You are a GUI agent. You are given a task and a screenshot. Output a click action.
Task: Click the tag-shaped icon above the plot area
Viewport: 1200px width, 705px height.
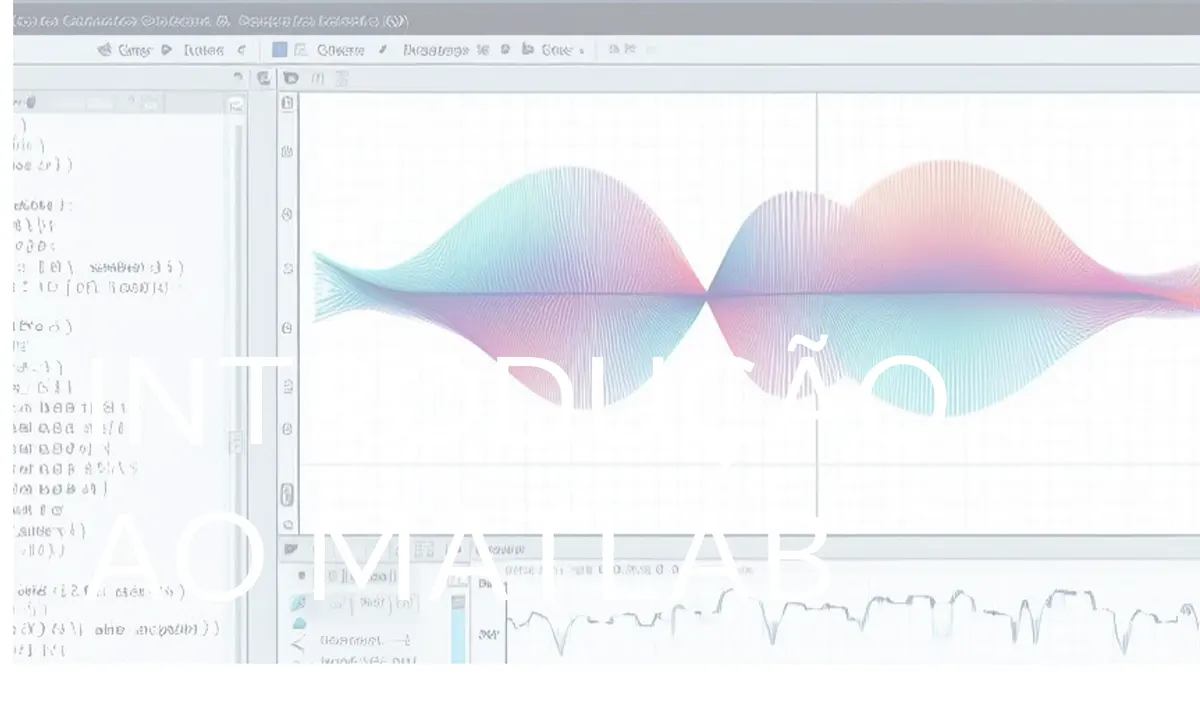click(x=291, y=78)
